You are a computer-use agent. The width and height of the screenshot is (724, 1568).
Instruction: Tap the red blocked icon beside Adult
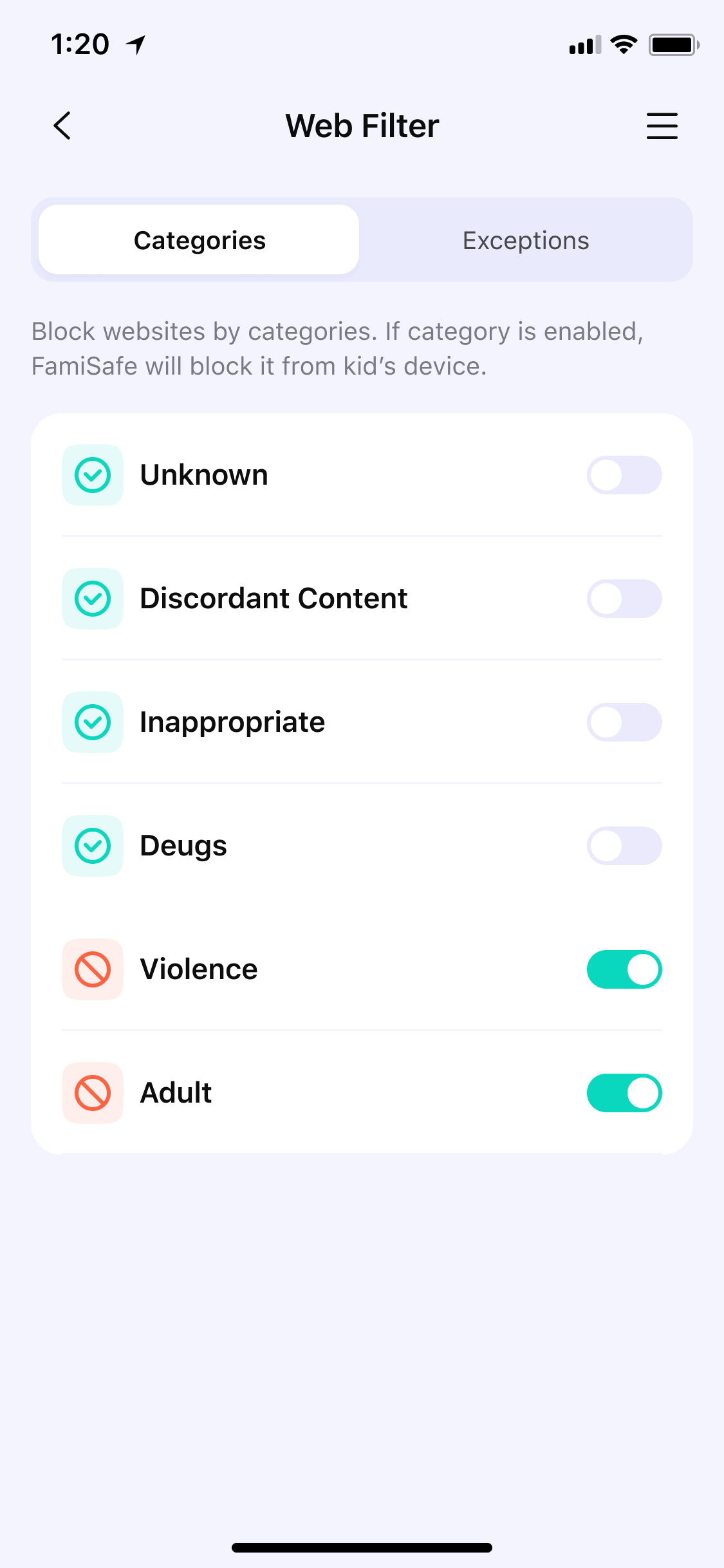tap(93, 1093)
